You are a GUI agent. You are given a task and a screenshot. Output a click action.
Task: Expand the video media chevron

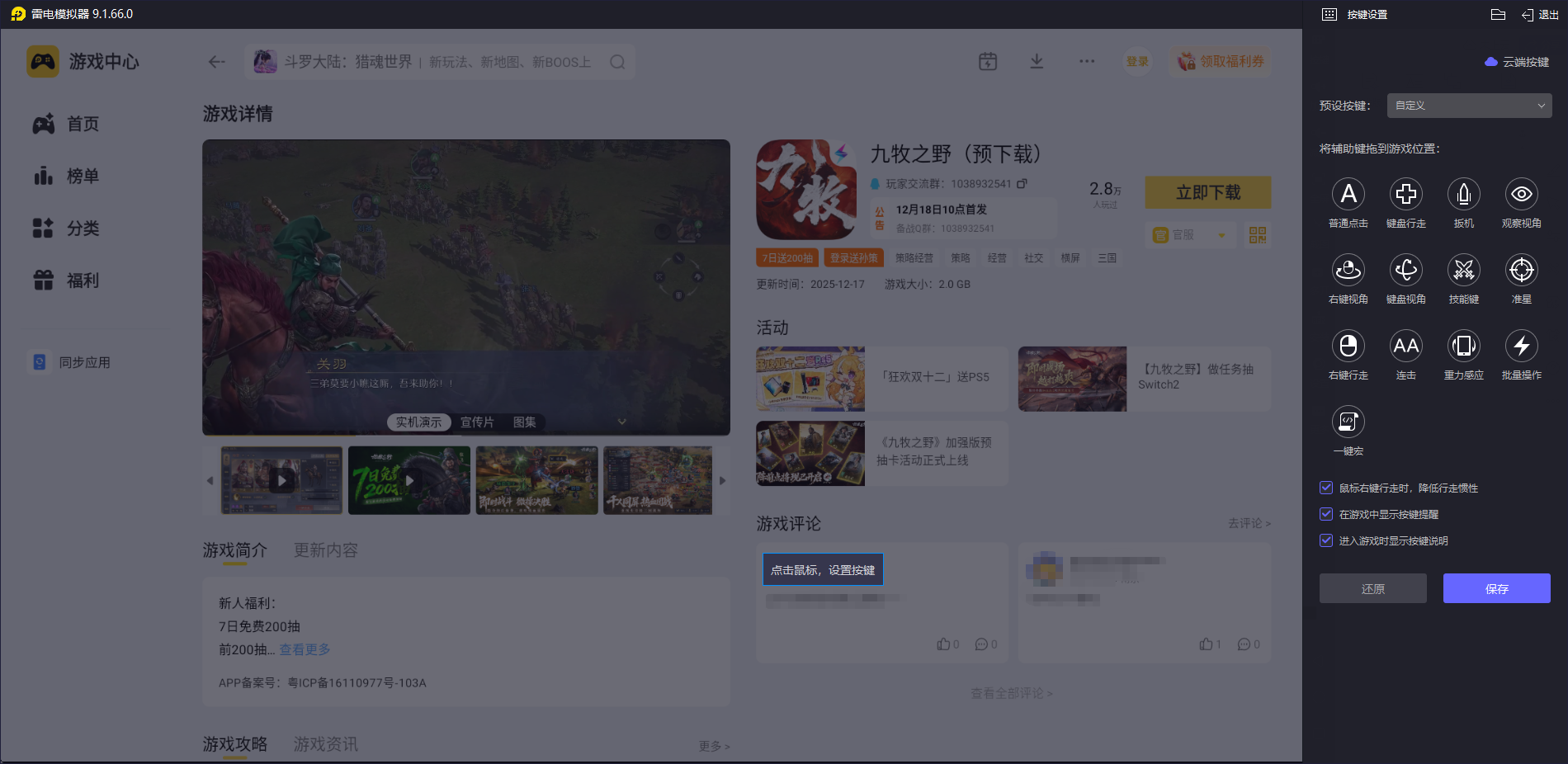(621, 422)
